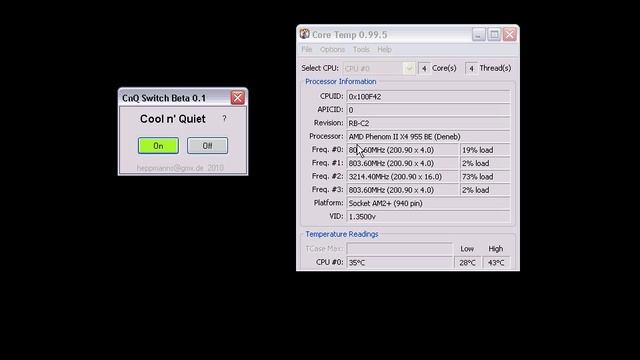
Task: Click the Low 28°C value
Action: [467, 262]
